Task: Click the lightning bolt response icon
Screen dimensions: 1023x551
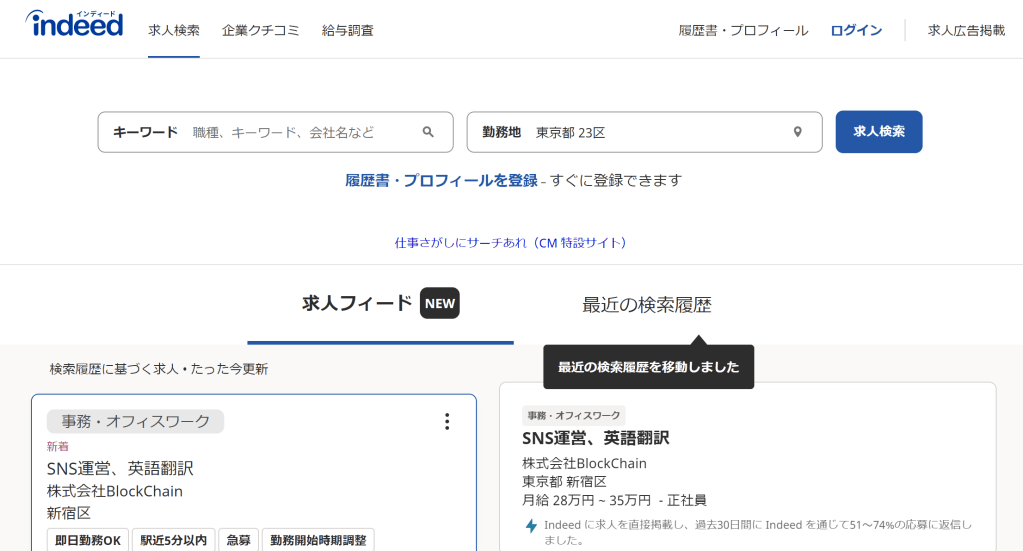Action: [x=531, y=526]
